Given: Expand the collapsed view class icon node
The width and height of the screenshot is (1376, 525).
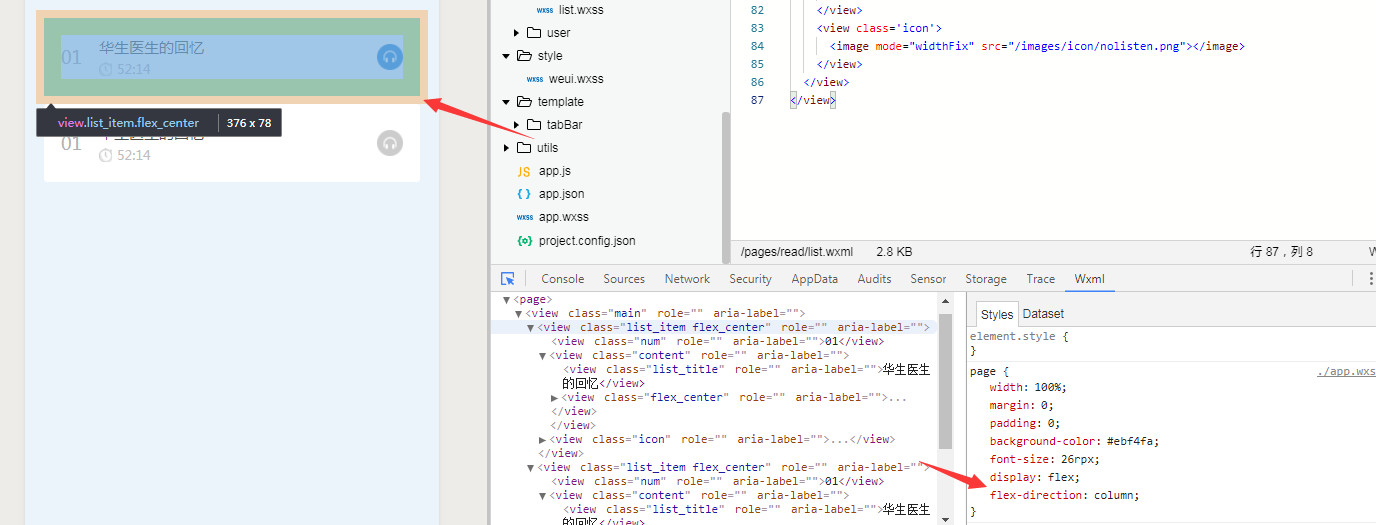Looking at the screenshot, I should click(543, 440).
